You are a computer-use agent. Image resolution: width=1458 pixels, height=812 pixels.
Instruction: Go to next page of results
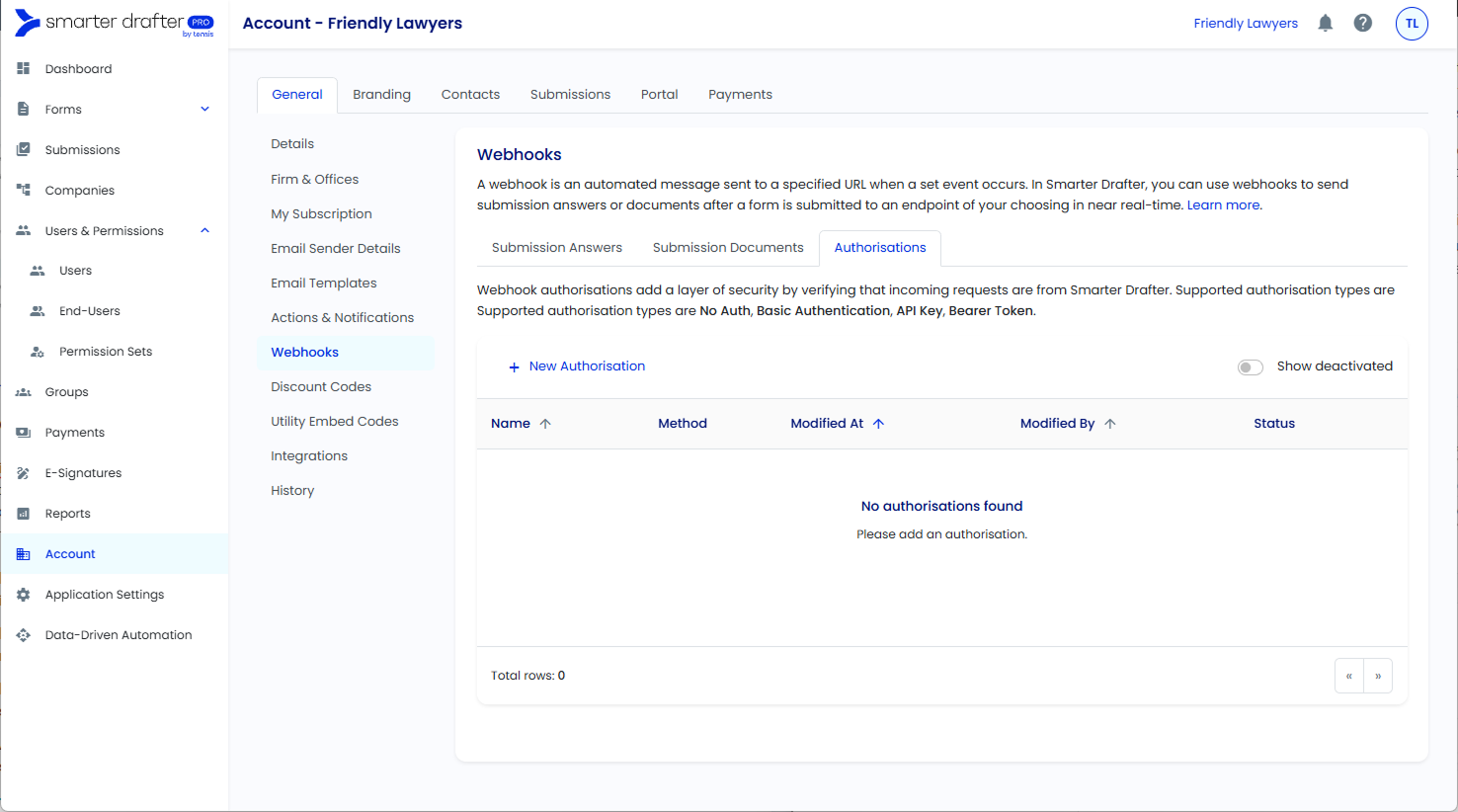(x=1378, y=676)
